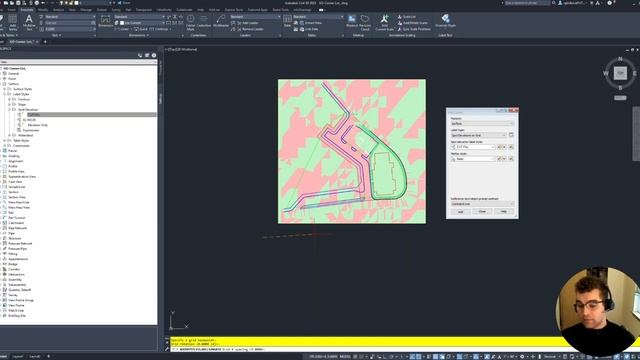Open the Collaborate ribbon tab
Image resolution: width=640 pixels, height=360 pixels.
point(184,9)
